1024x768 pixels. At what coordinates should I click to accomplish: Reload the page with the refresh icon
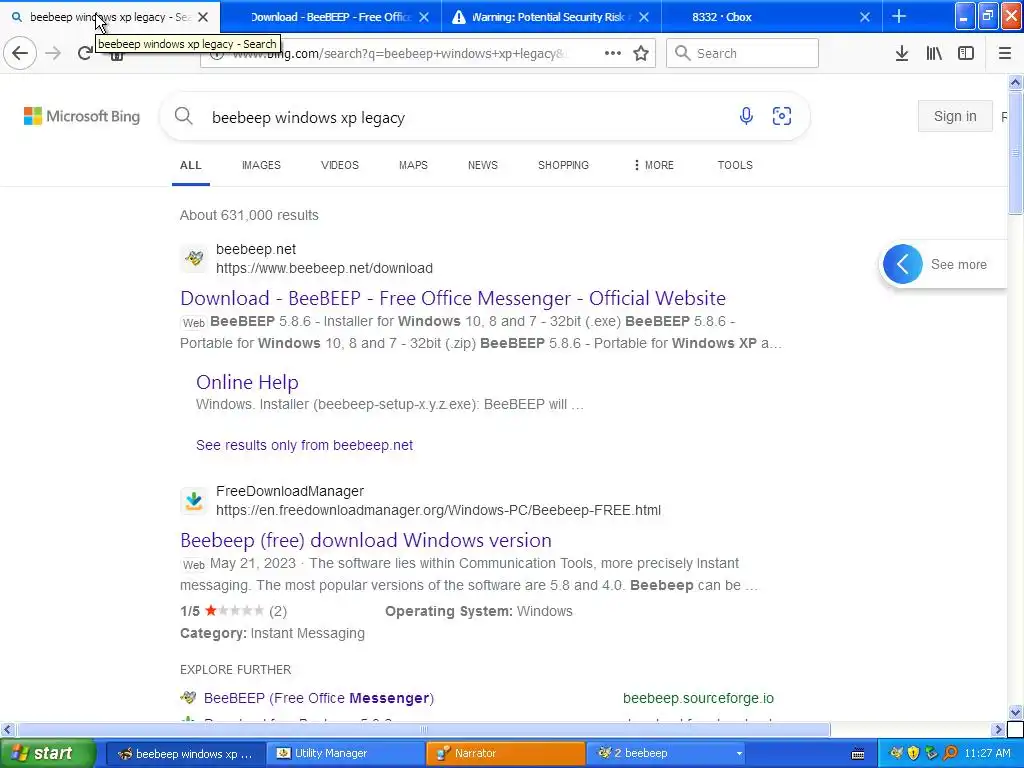[85, 53]
